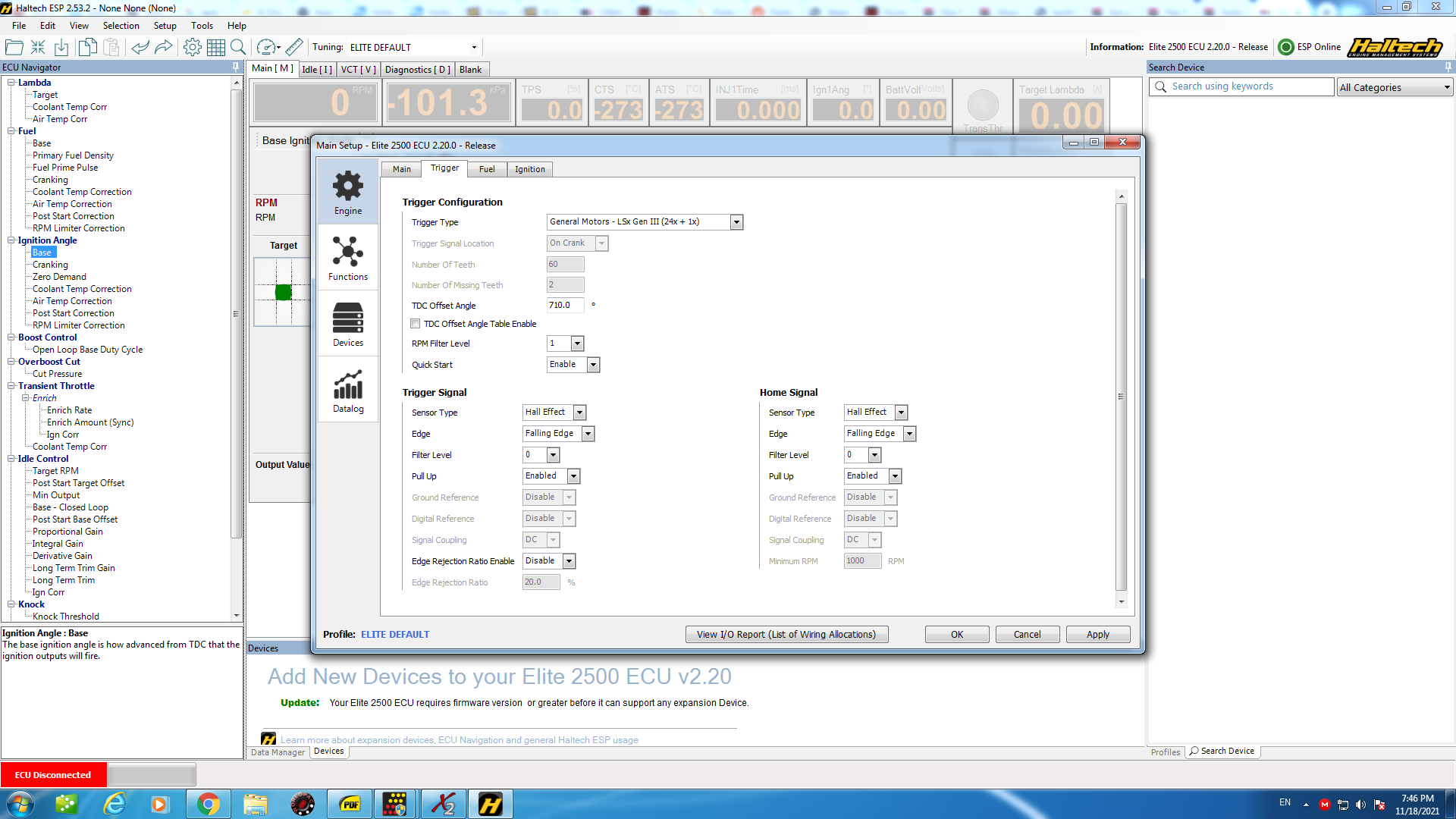The height and width of the screenshot is (819, 1456).
Task: Click the TDC Offset Angle input field
Action: (x=566, y=306)
